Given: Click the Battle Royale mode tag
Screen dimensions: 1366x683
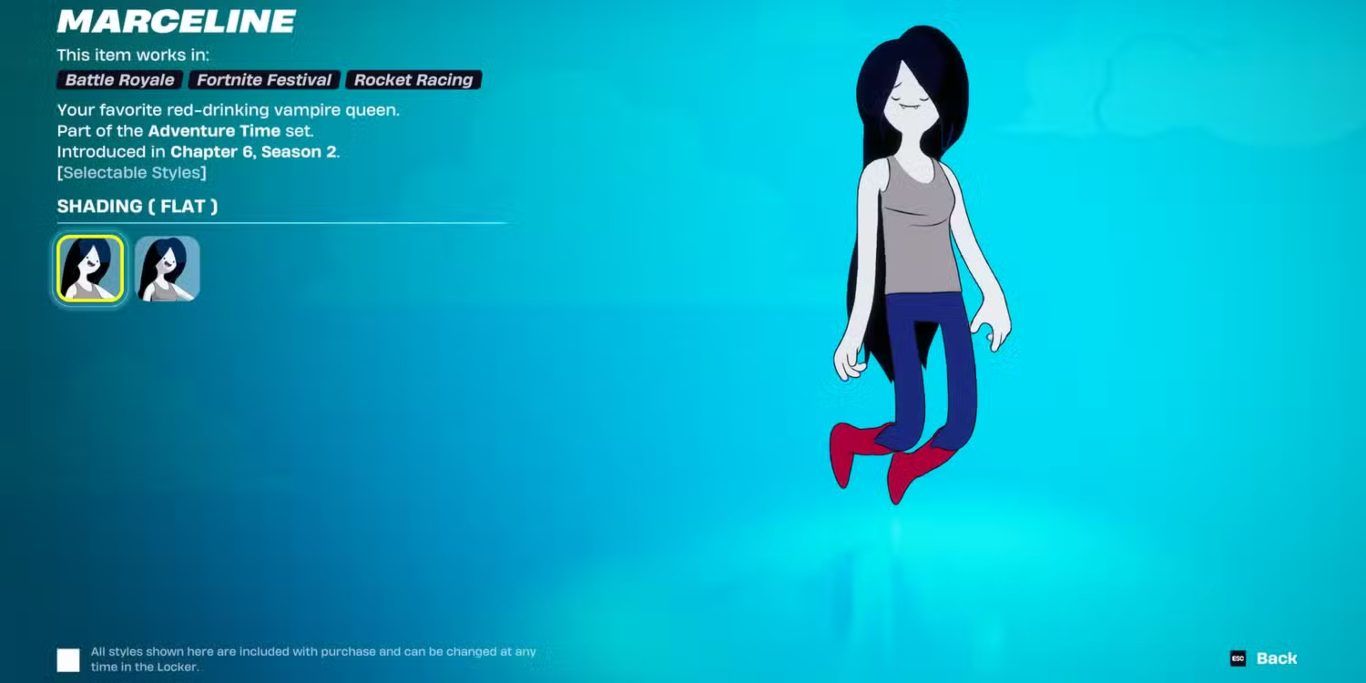Looking at the screenshot, I should pos(119,80).
